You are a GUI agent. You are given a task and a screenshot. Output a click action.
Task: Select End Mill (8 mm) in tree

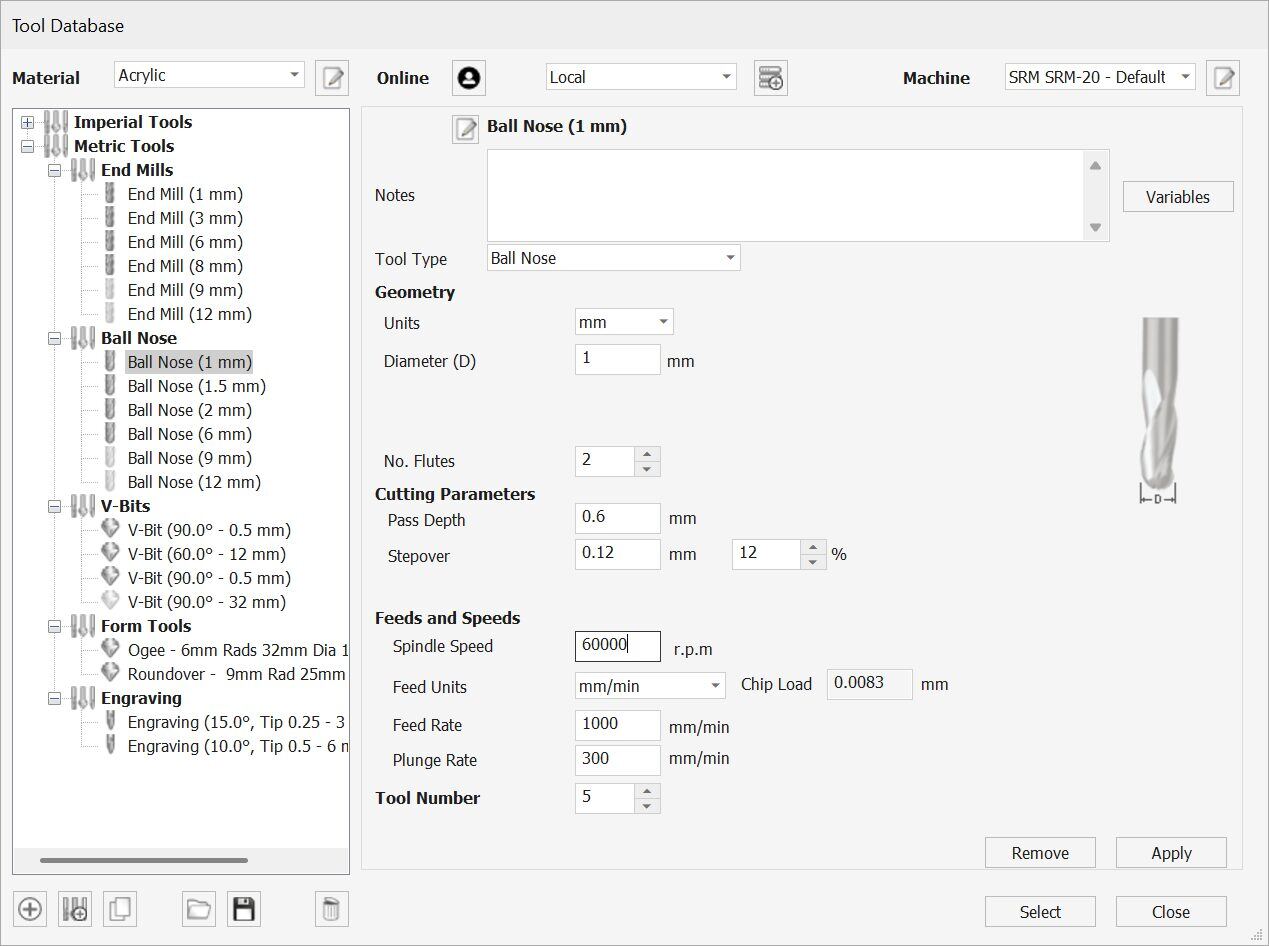185,266
